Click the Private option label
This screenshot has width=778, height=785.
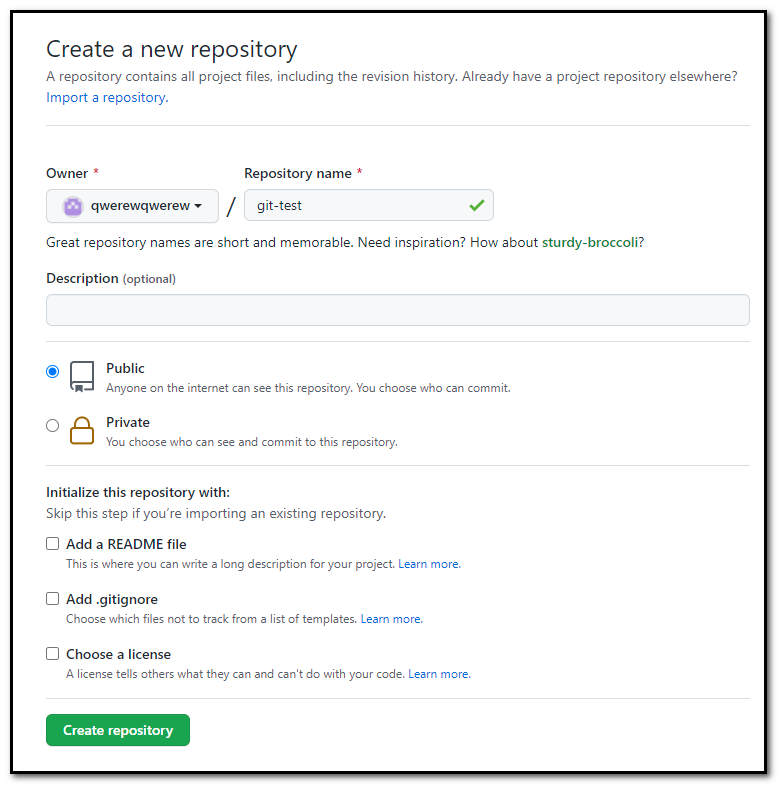click(x=128, y=423)
